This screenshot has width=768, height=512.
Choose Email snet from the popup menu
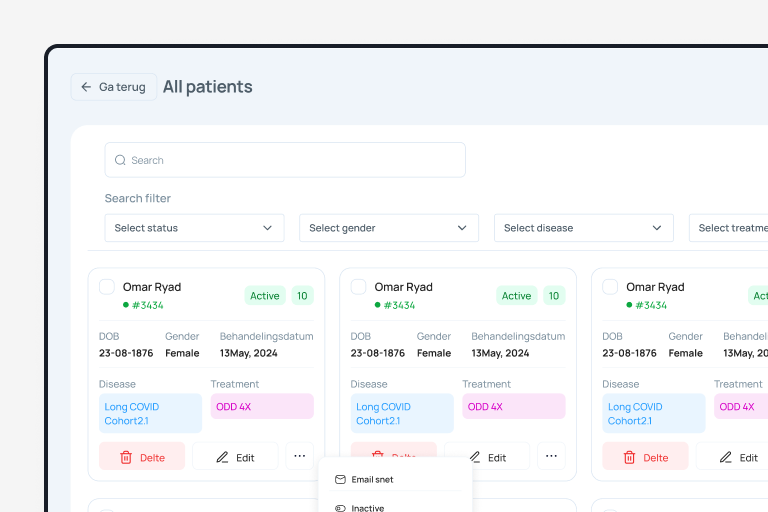pyautogui.click(x=372, y=480)
